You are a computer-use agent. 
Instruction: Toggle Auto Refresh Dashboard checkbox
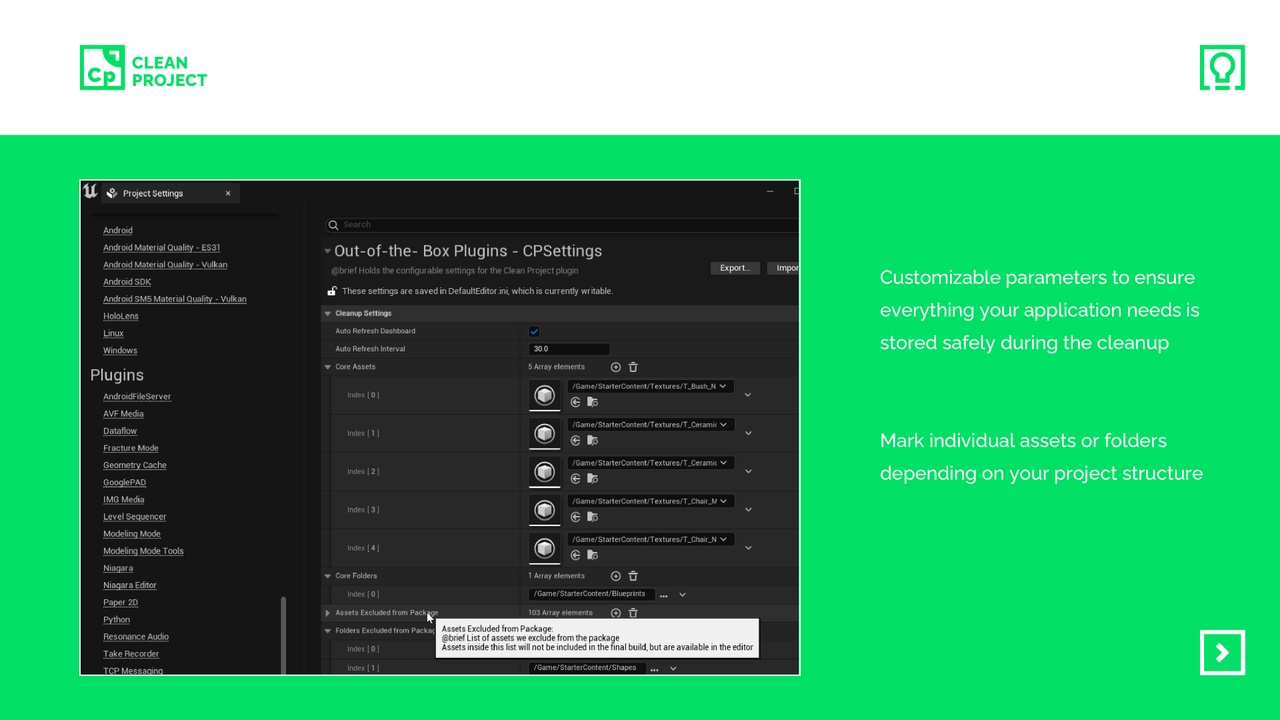(x=534, y=331)
